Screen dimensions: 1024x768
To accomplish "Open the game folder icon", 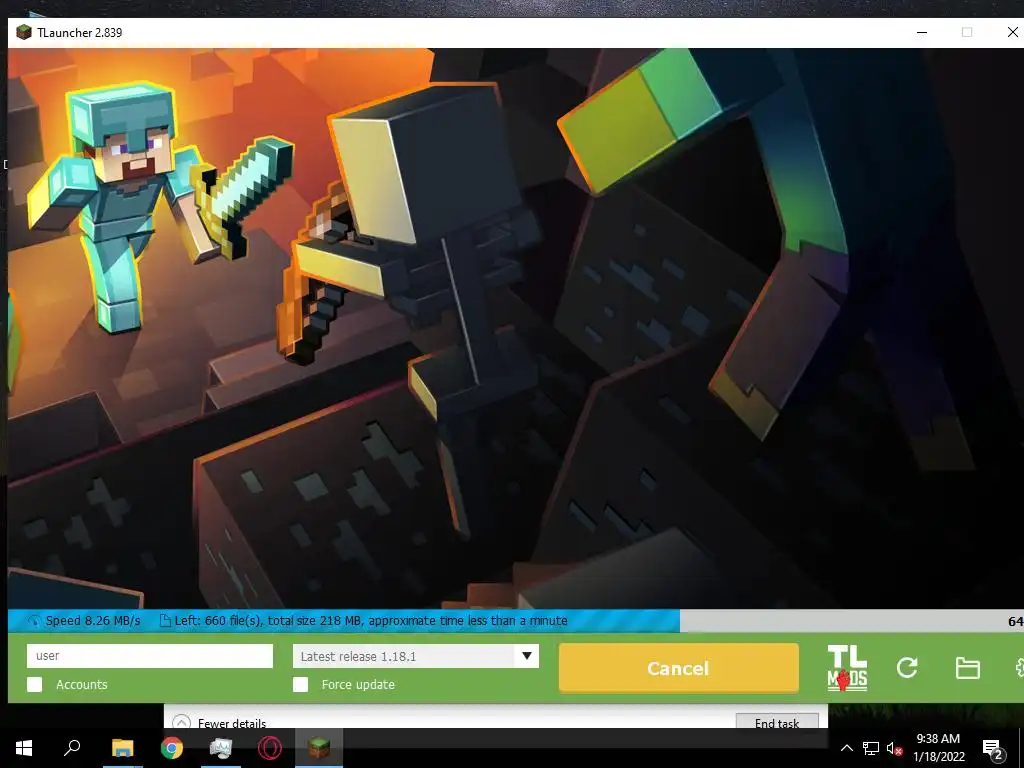I will [967, 667].
